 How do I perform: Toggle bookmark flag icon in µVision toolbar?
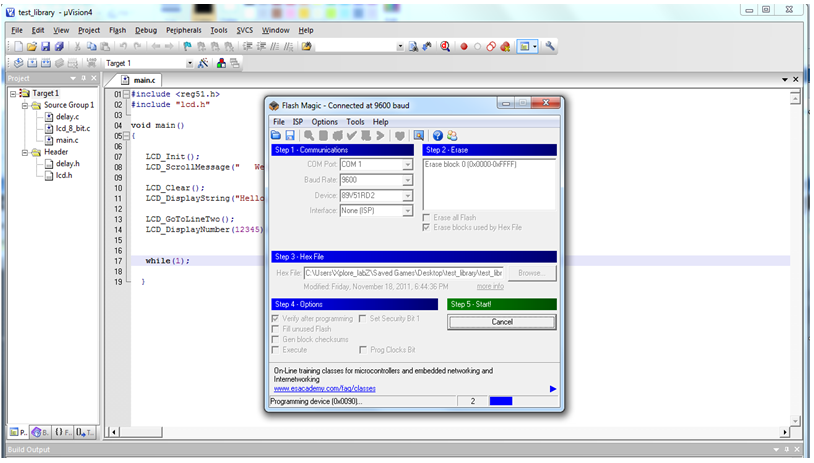pos(187,47)
